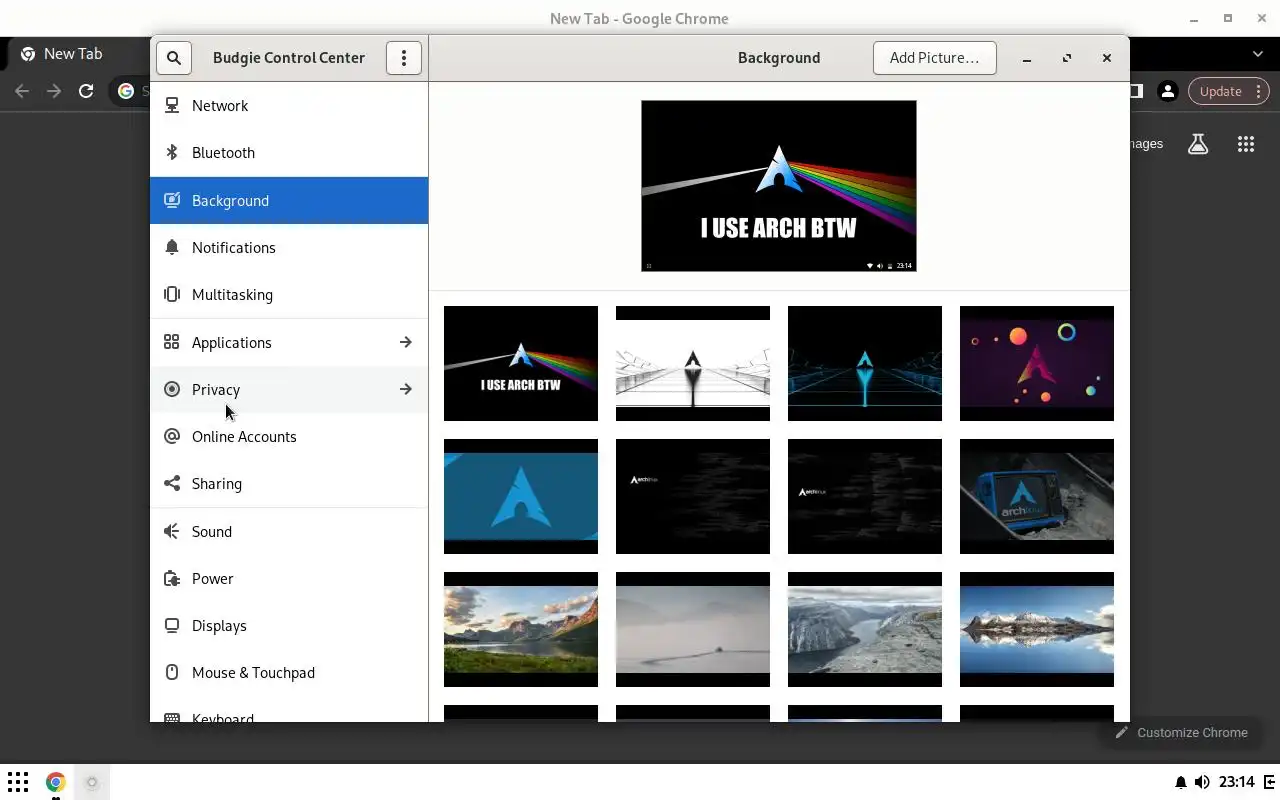Click the Chrome Update button
Viewport: 1280px width, 800px height.
[x=1228, y=91]
